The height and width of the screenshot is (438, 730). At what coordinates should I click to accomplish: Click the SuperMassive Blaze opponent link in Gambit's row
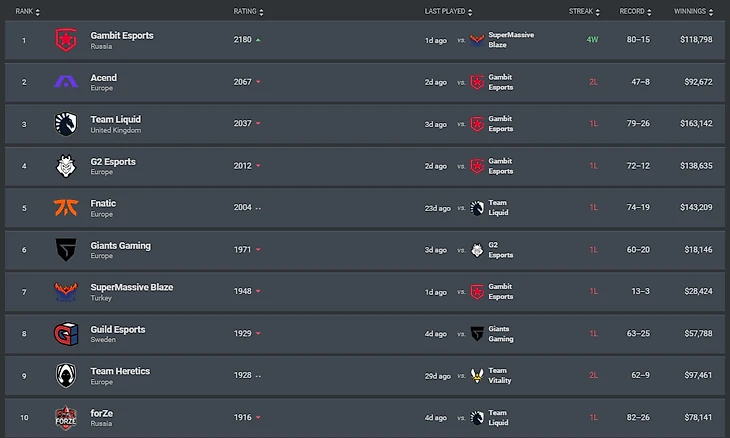coord(511,40)
